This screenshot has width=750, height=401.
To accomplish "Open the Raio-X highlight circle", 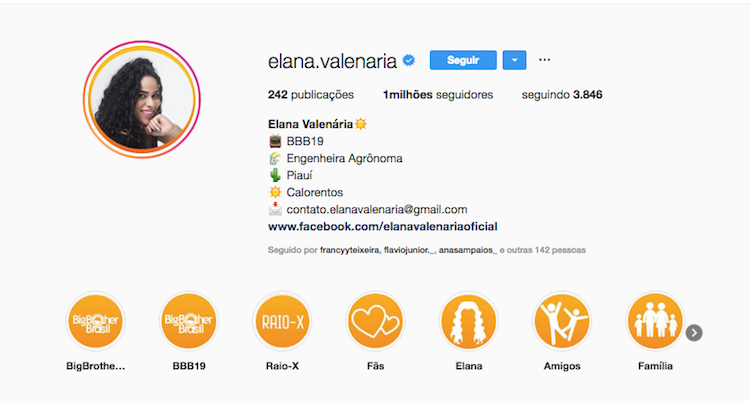I will coord(282,321).
